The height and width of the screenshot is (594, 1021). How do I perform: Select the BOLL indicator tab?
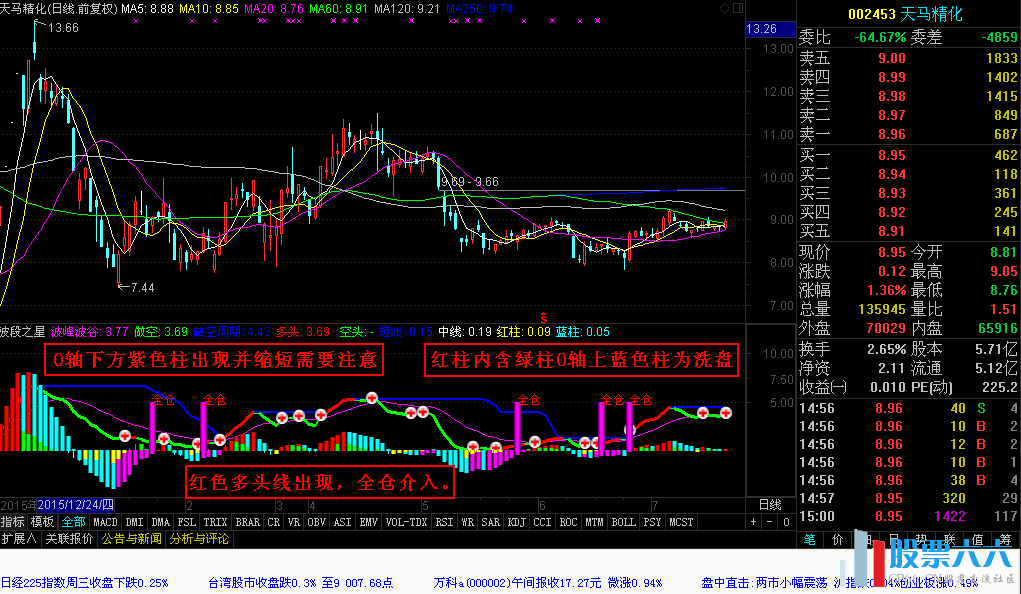(623, 522)
